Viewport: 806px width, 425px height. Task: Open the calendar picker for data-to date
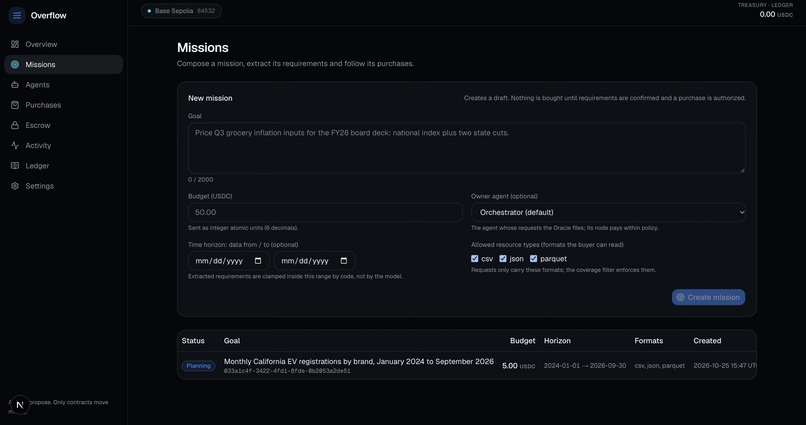[344, 261]
